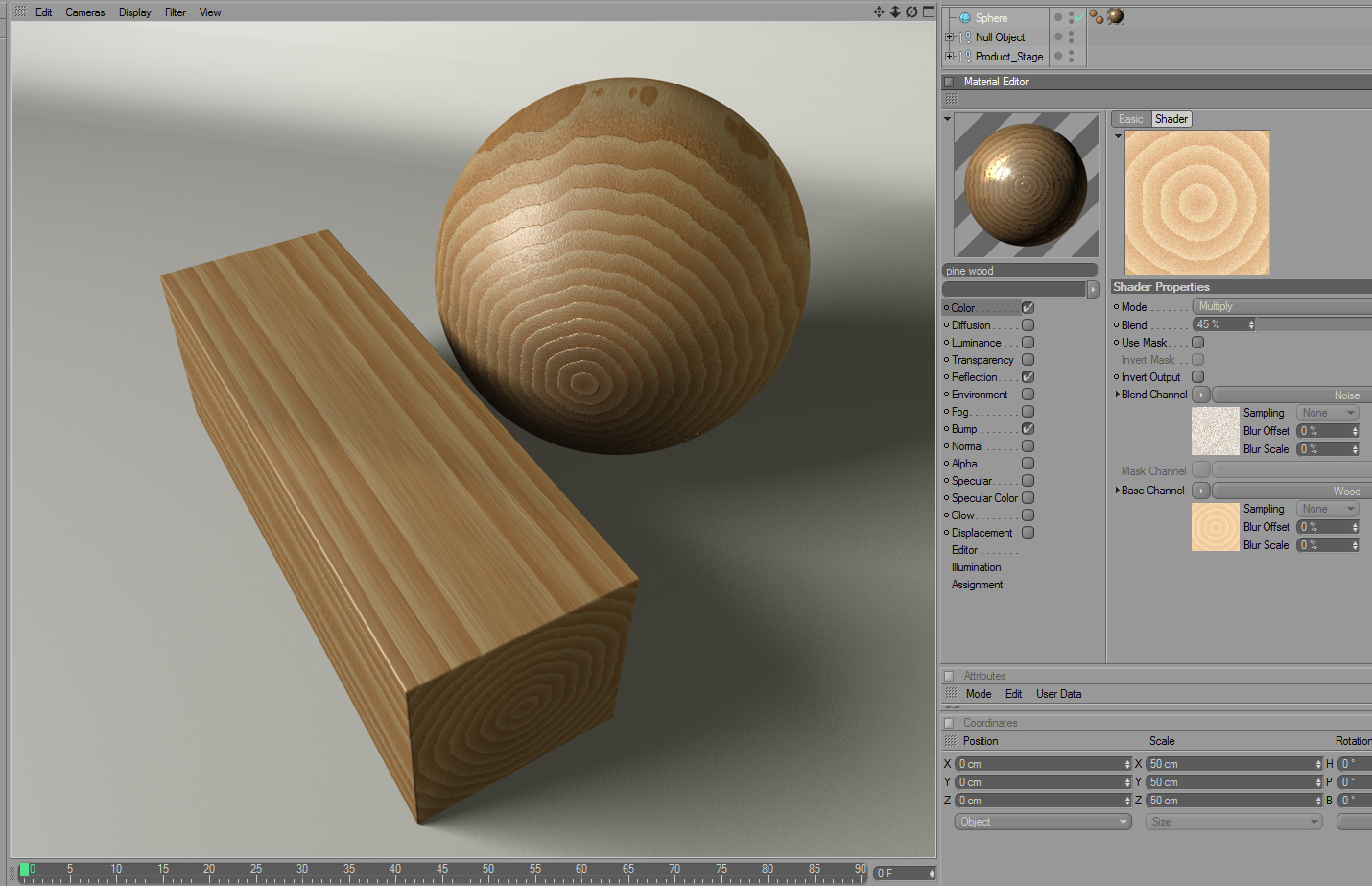Open the viewport Cameras menu

tap(85, 12)
